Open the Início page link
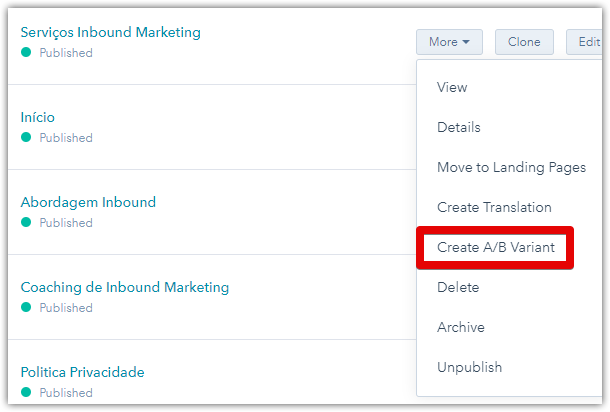 (x=37, y=117)
